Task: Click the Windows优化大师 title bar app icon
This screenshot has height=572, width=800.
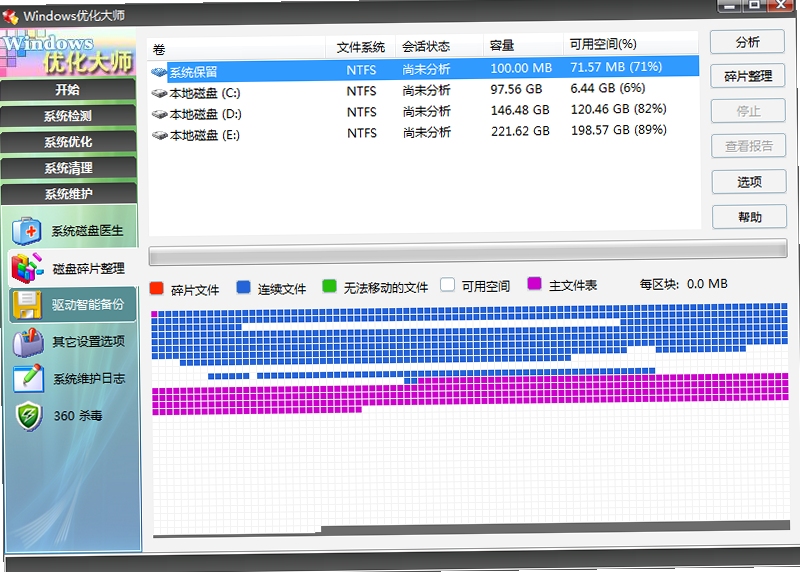Action: click(x=10, y=16)
